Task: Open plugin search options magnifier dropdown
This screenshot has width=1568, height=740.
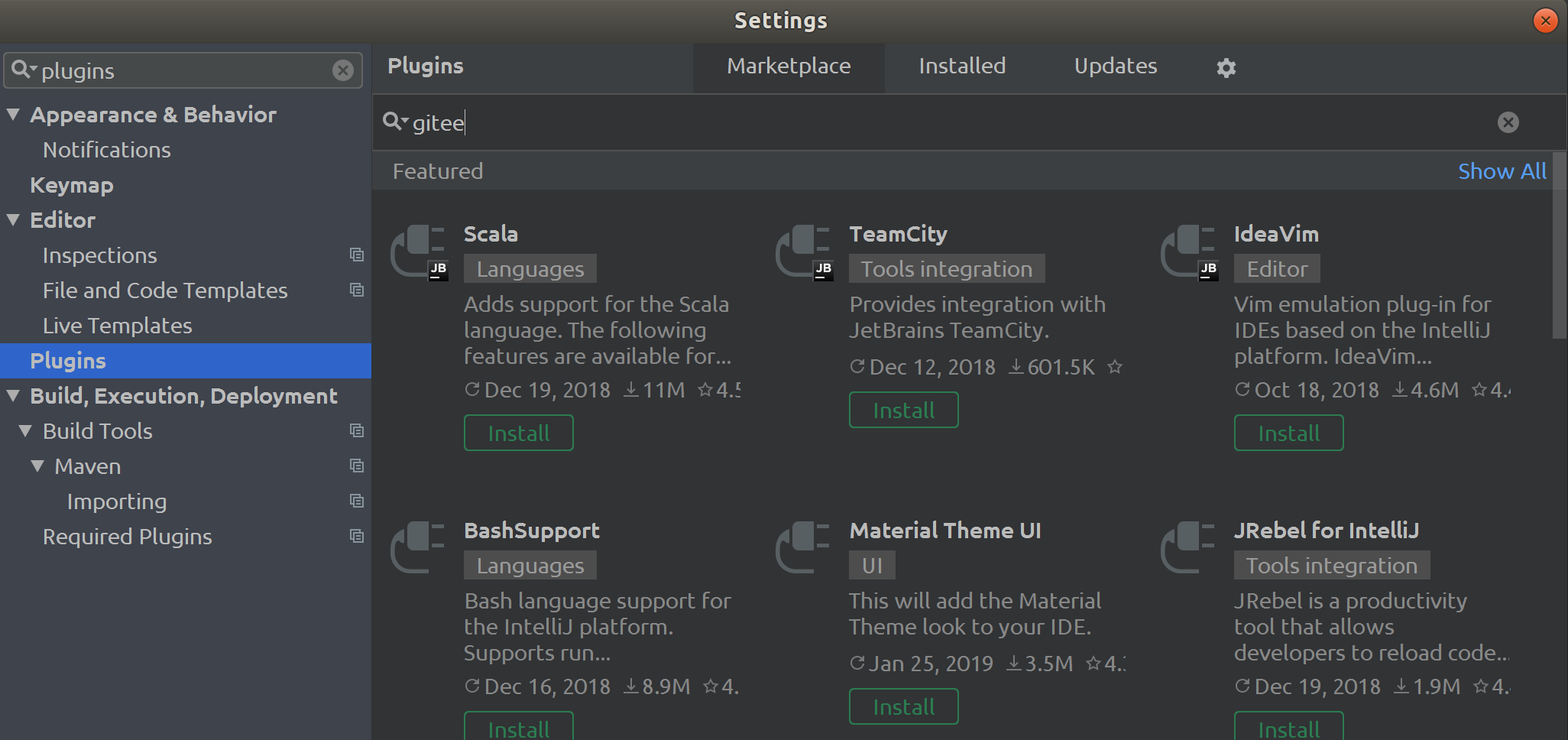Action: (395, 122)
